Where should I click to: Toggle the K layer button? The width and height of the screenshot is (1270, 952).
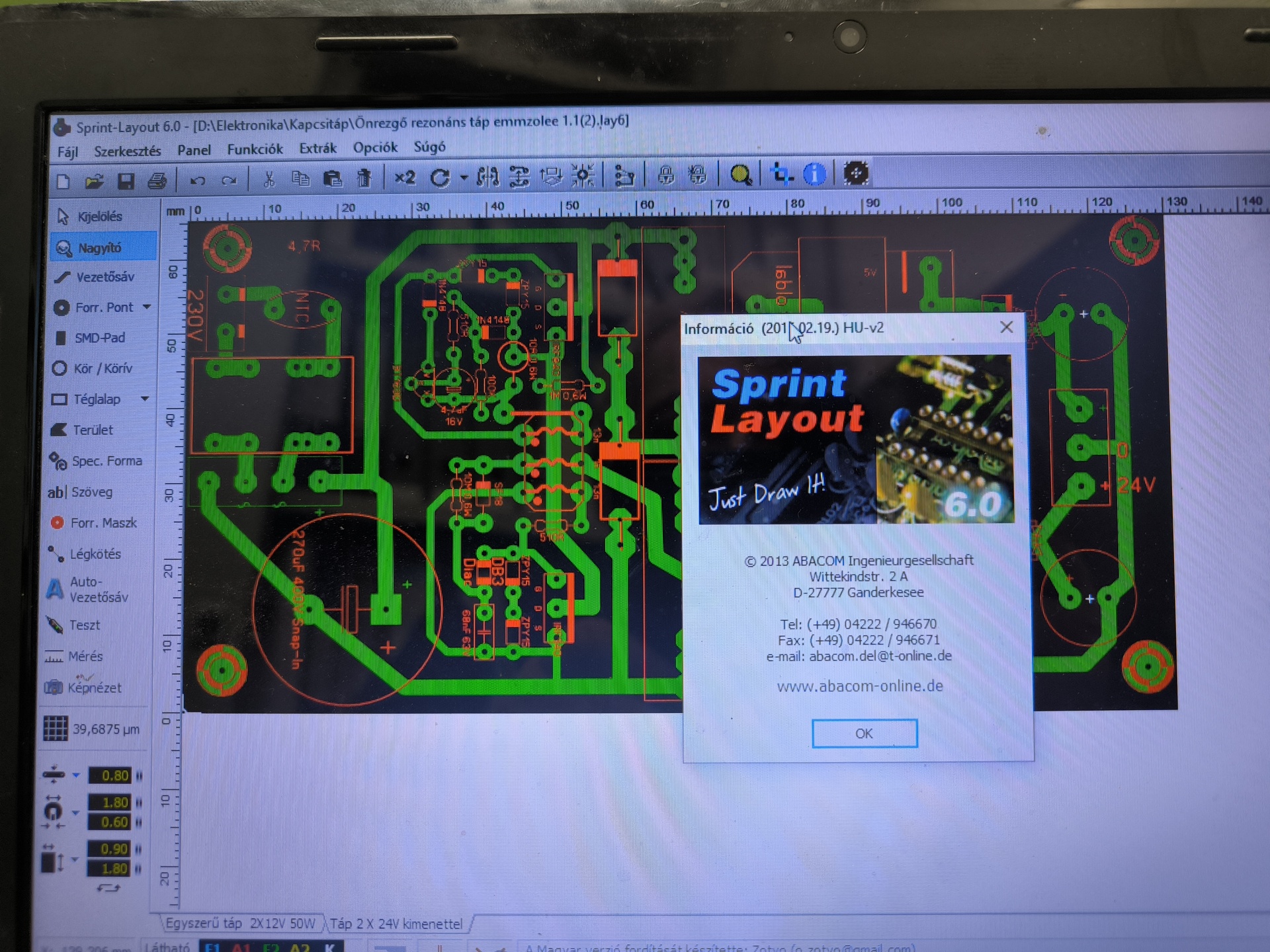click(329, 948)
